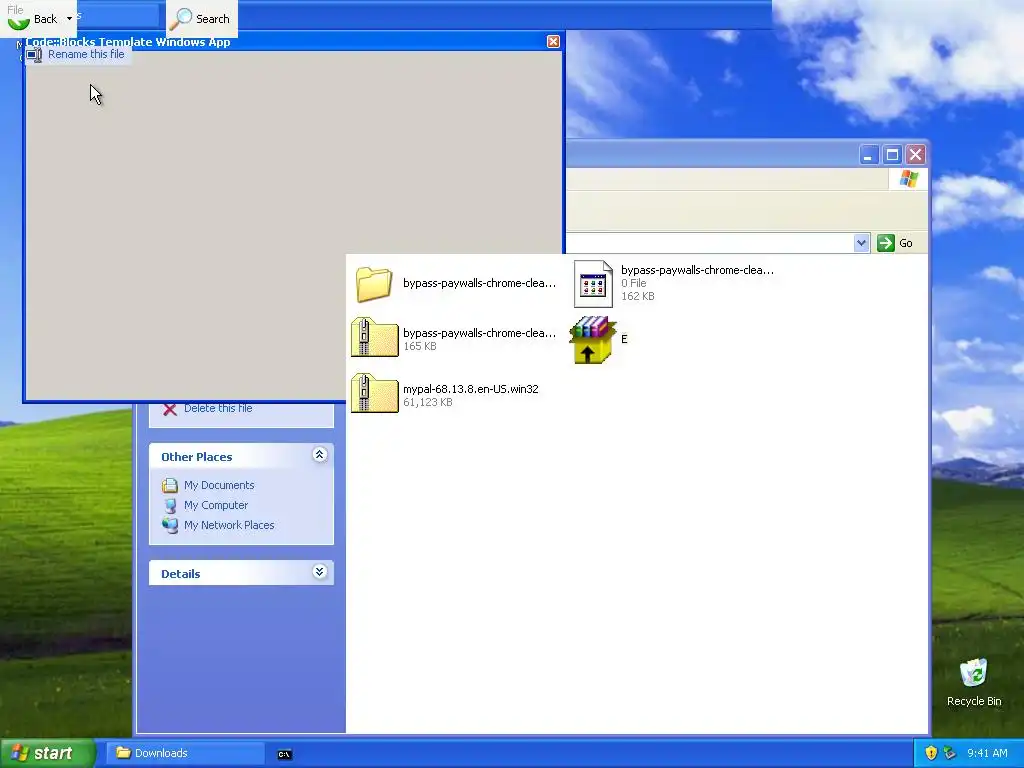Click the Details panel header
This screenshot has height=768, width=1024.
[242, 573]
